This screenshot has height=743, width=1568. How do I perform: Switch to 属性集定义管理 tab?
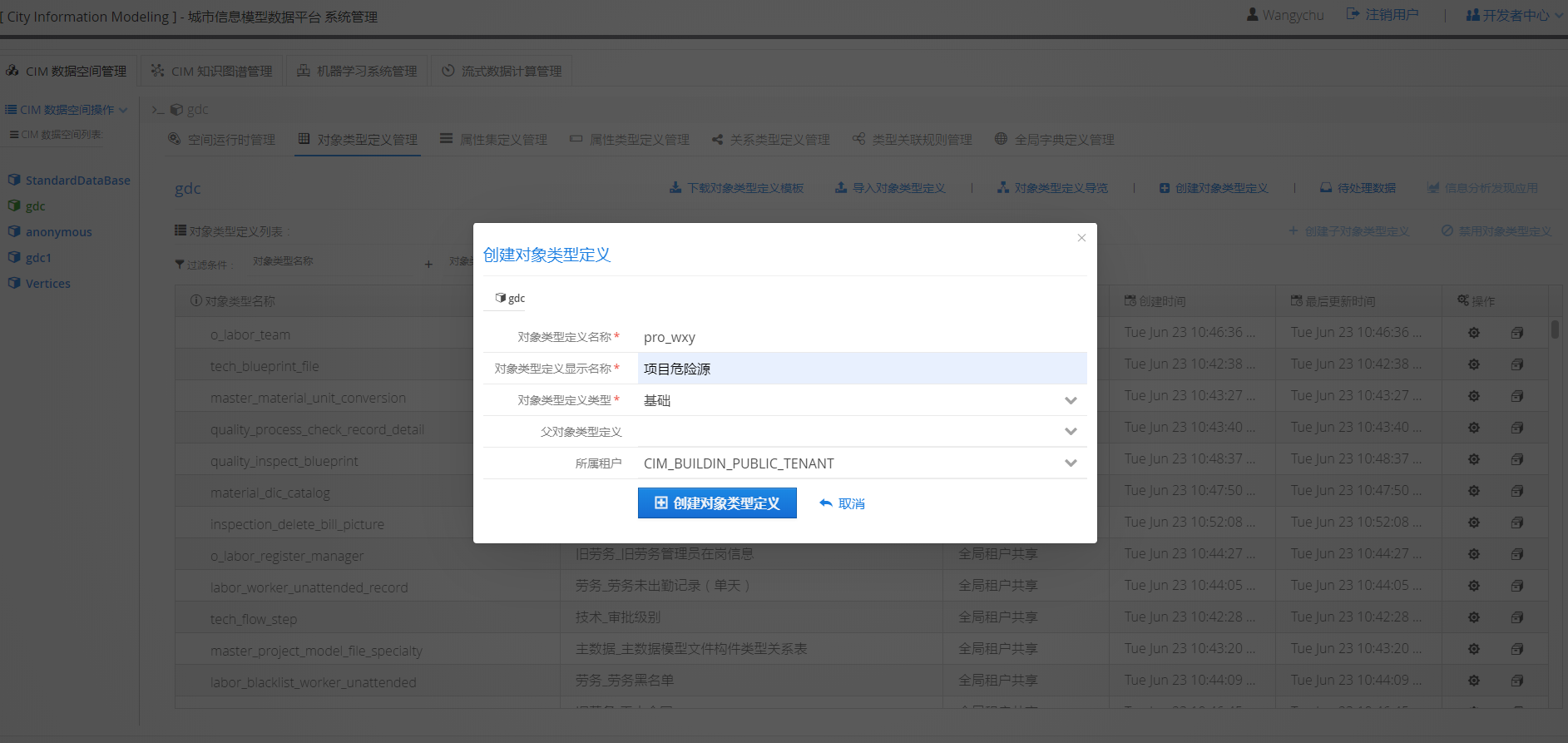pyautogui.click(x=494, y=140)
